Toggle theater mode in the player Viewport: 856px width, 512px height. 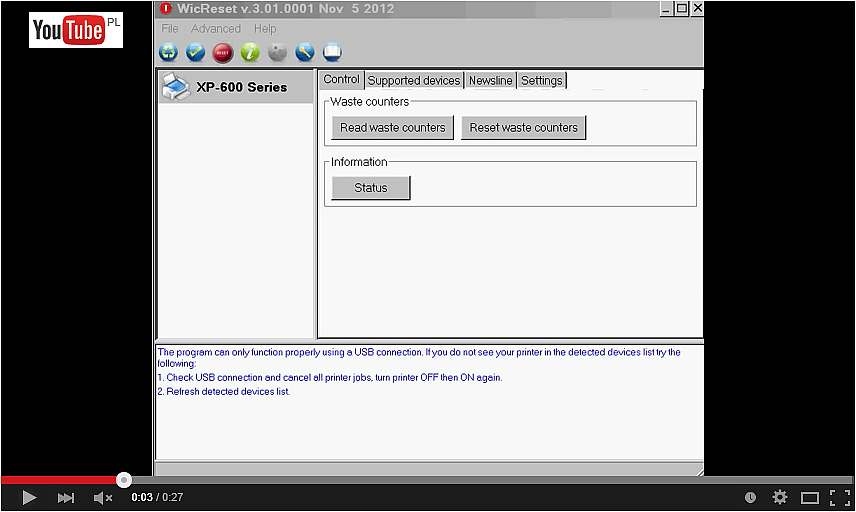pyautogui.click(x=810, y=497)
